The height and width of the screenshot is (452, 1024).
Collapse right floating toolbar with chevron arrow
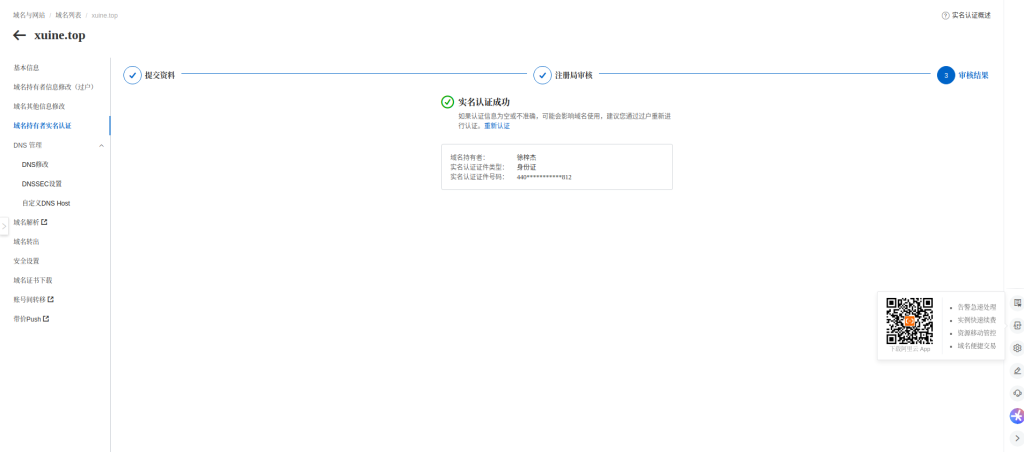[1017, 438]
